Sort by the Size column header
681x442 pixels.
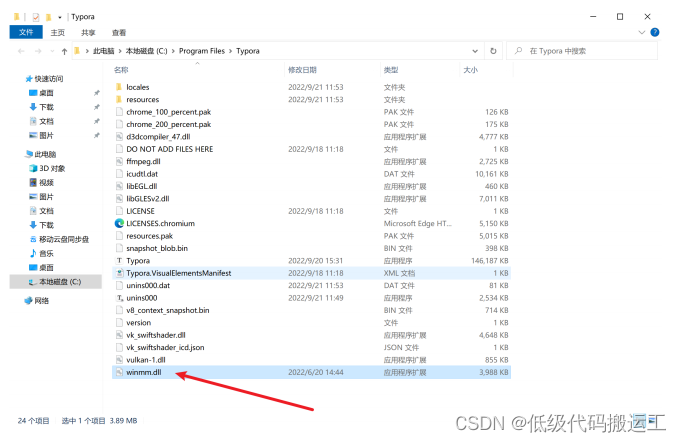point(470,70)
